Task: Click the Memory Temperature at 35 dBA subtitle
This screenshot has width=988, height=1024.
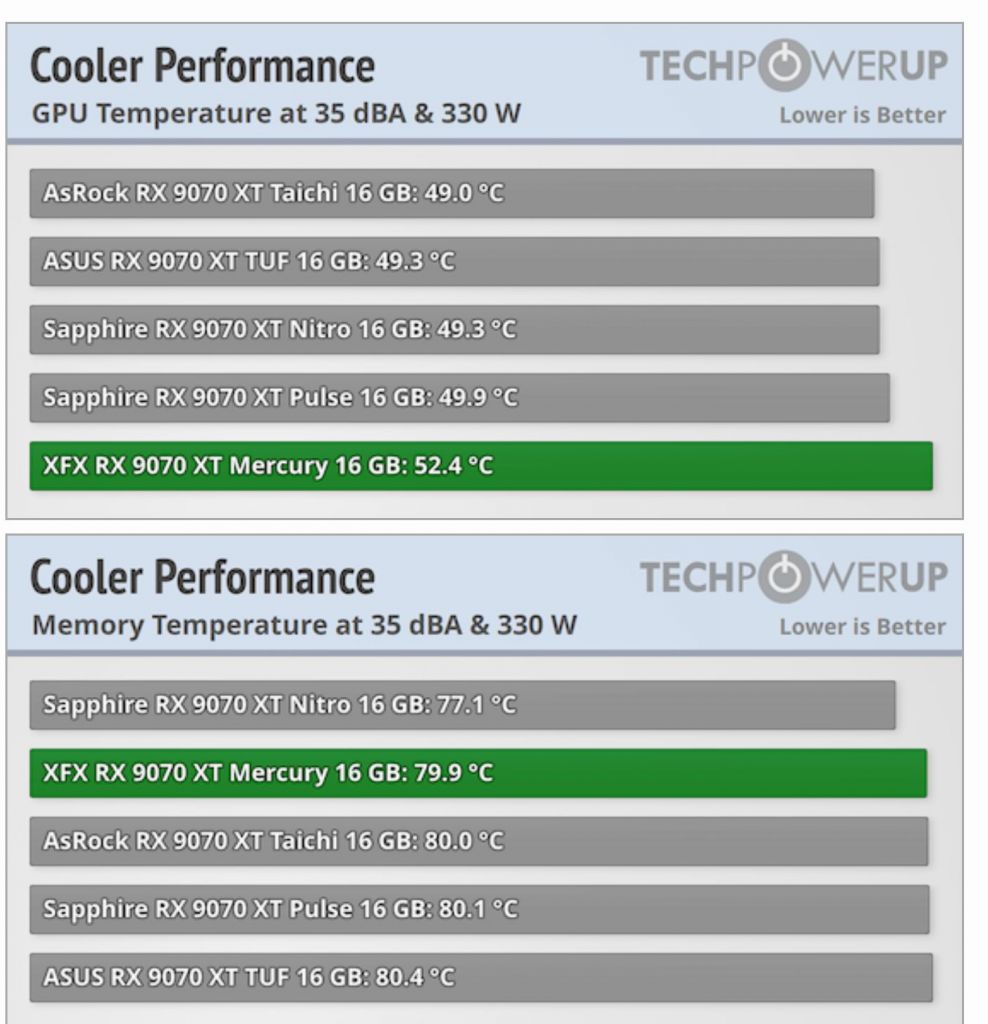Action: click(304, 625)
